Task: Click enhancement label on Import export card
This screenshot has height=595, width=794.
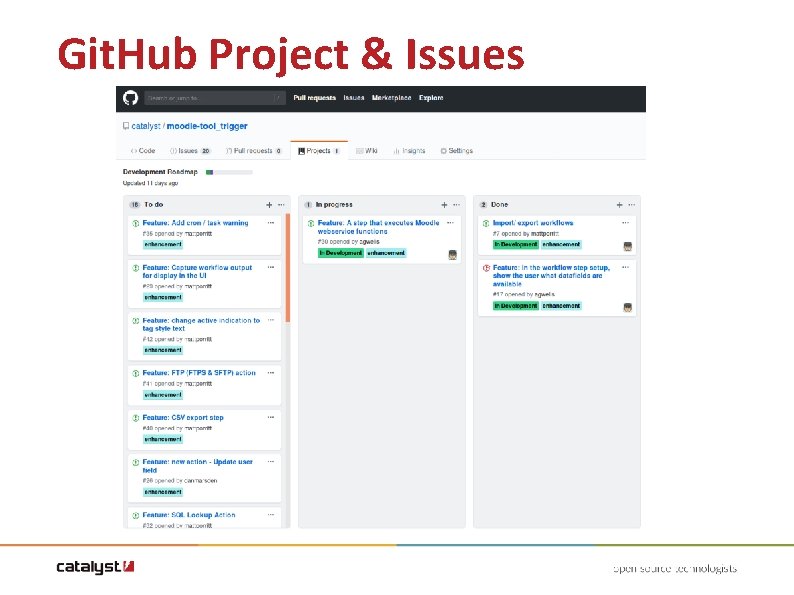Action: (561, 245)
